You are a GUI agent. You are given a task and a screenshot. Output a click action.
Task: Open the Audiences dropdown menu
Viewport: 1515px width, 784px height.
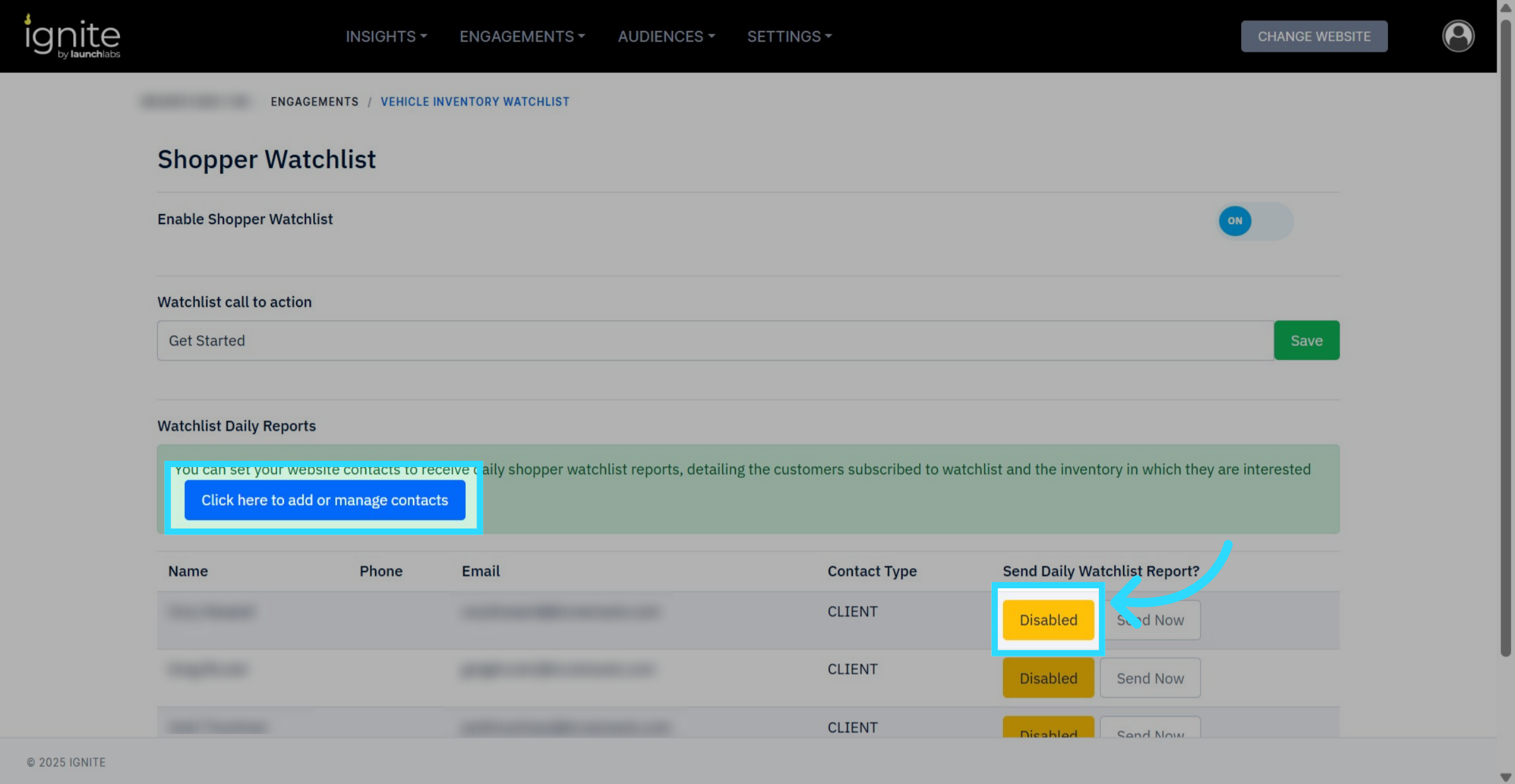666,37
